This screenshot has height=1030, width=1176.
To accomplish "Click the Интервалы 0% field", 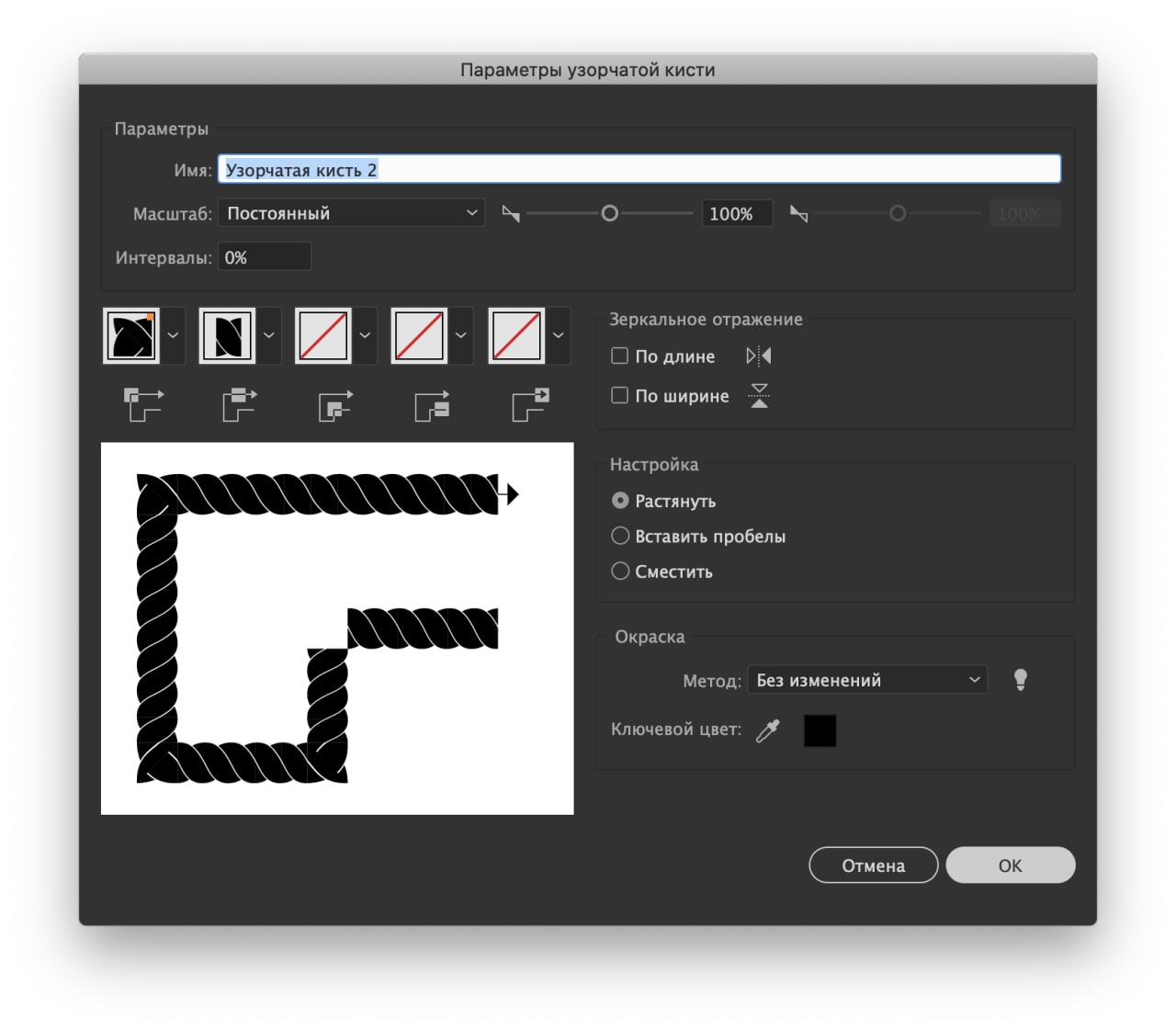I will tap(265, 257).
